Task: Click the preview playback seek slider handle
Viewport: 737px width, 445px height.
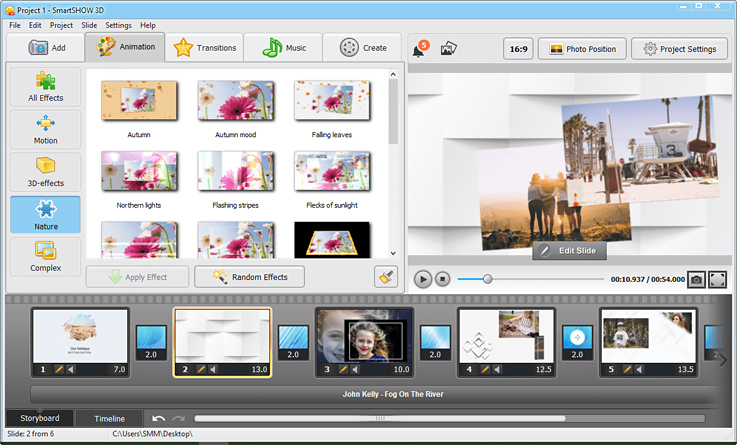Action: (487, 280)
